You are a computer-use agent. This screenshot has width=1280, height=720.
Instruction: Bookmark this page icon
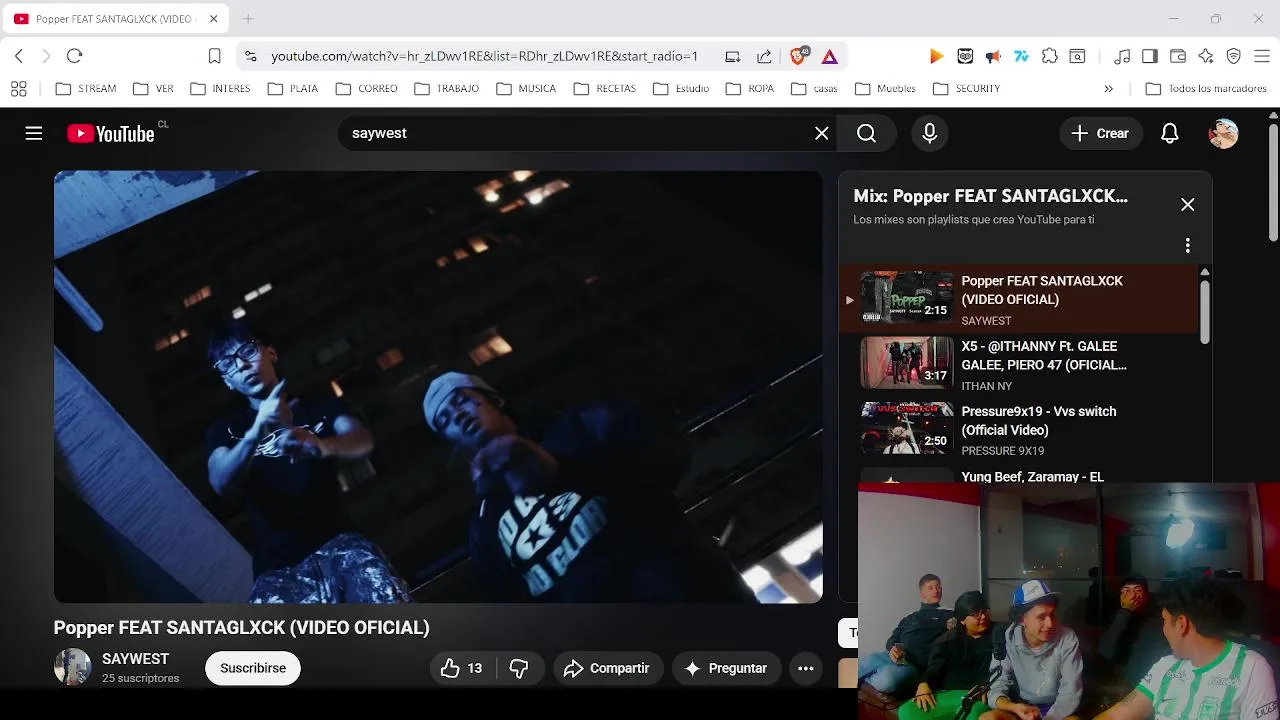coord(214,56)
